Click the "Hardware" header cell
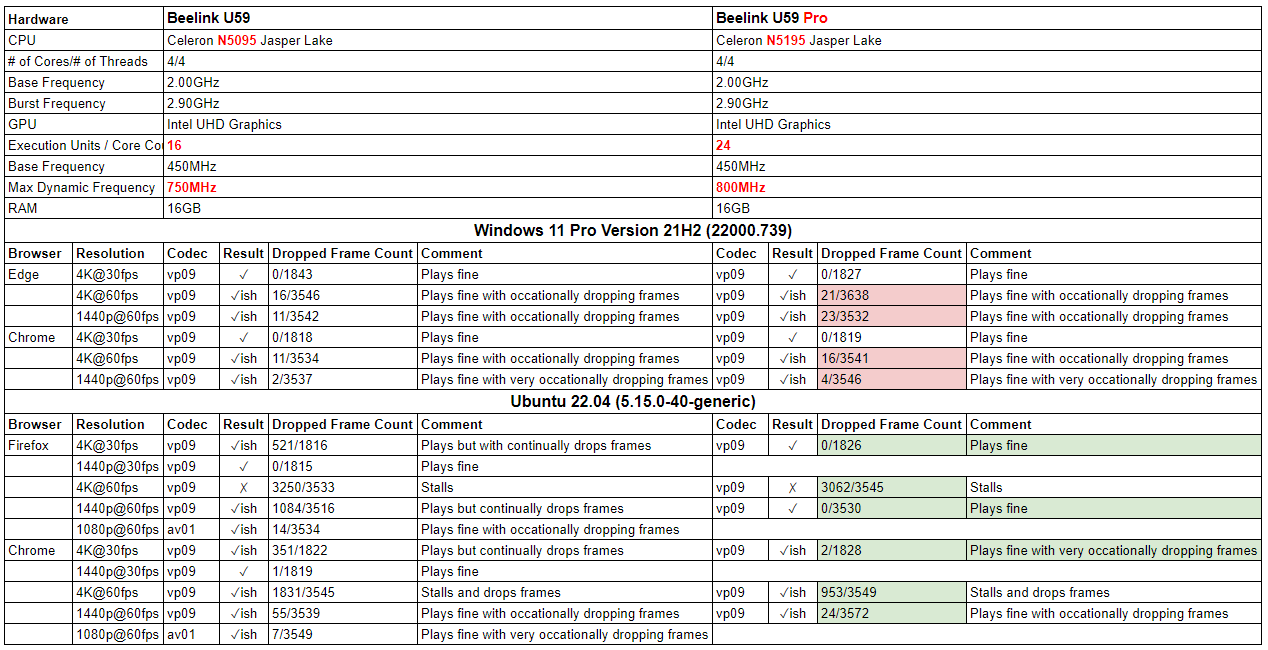The image size is (1268, 650). [x=84, y=19]
